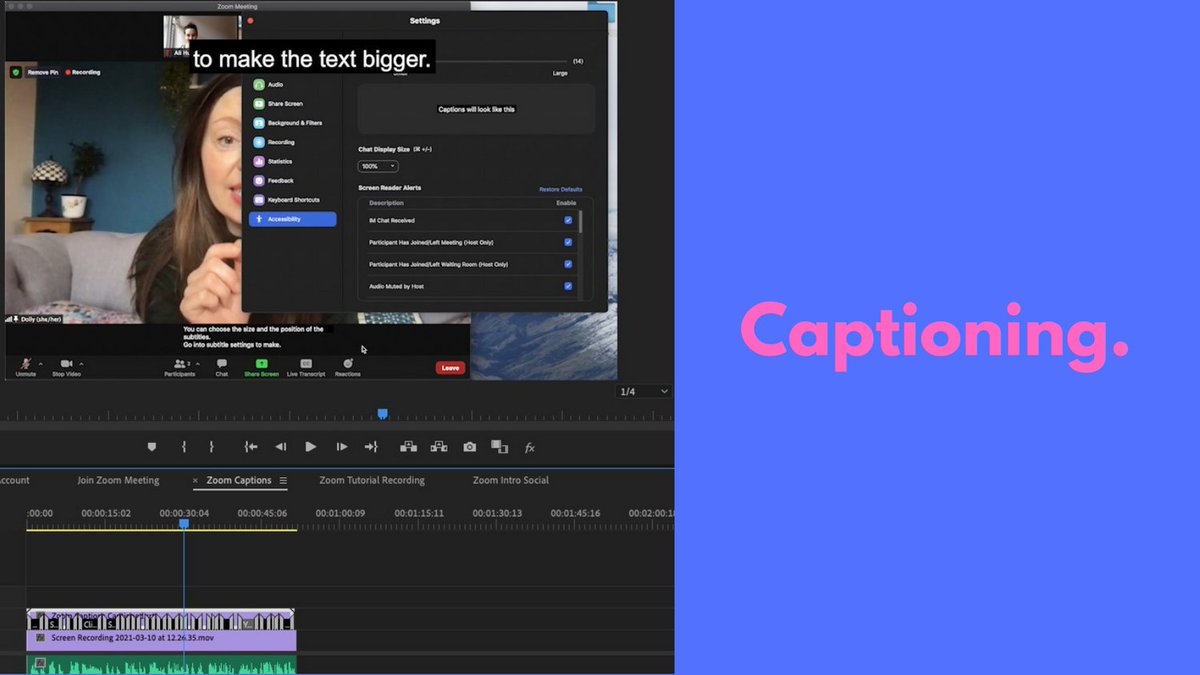The image size is (1200, 675).
Task: Select the caption track clip segments
Action: (161, 620)
